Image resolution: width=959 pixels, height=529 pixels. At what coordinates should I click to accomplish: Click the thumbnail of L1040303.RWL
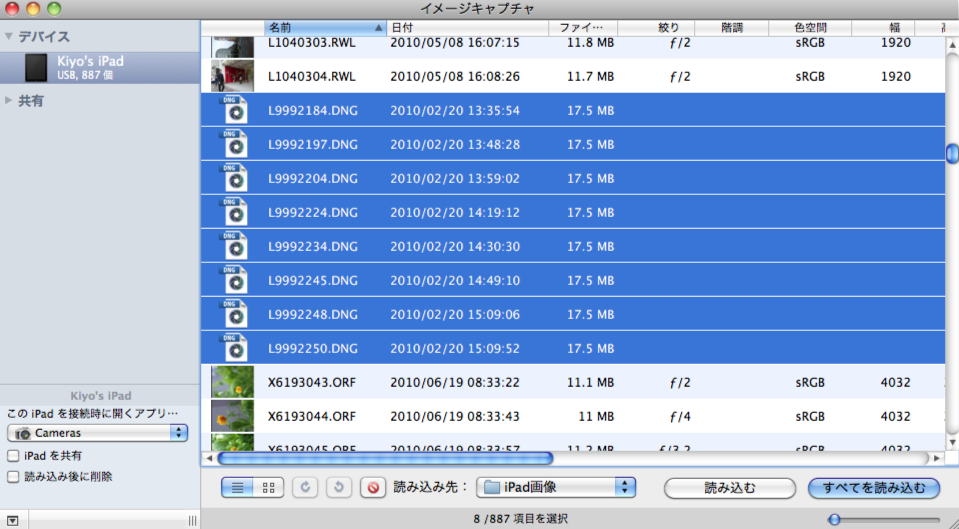click(x=232, y=46)
